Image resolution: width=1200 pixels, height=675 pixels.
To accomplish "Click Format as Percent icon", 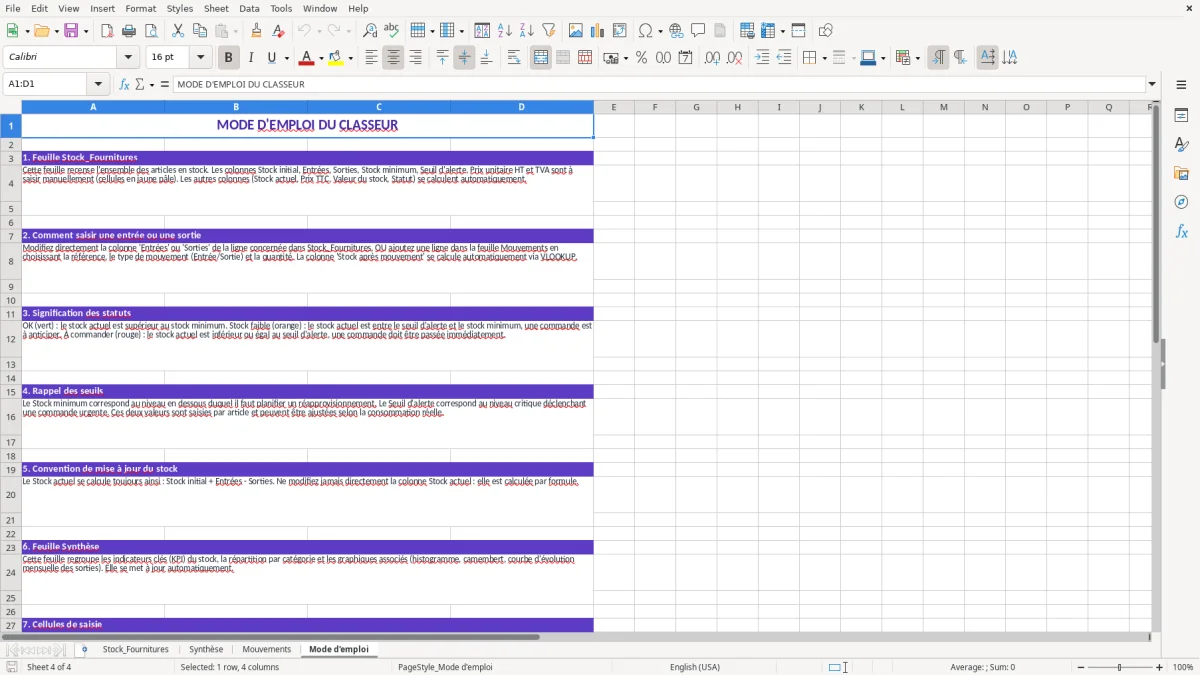I will [x=641, y=58].
